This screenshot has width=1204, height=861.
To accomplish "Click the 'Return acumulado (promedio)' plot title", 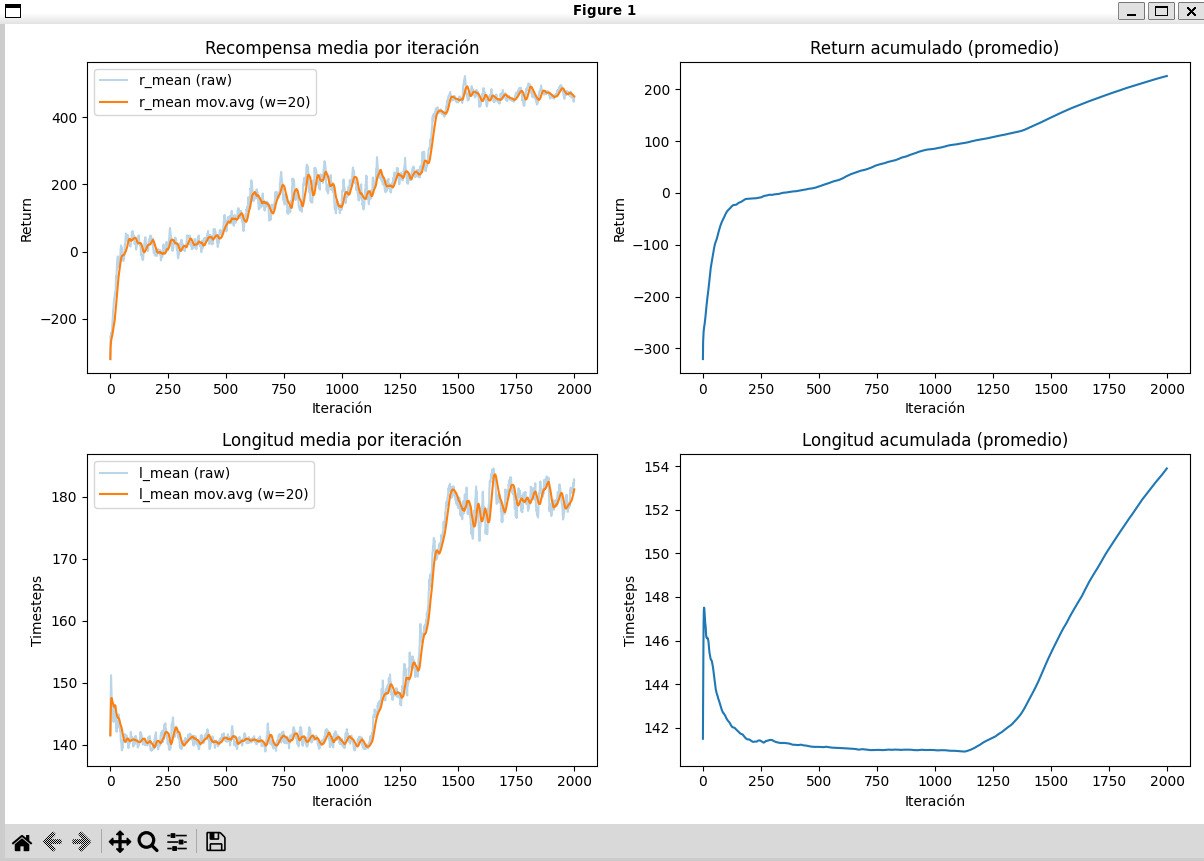I will (x=934, y=48).
